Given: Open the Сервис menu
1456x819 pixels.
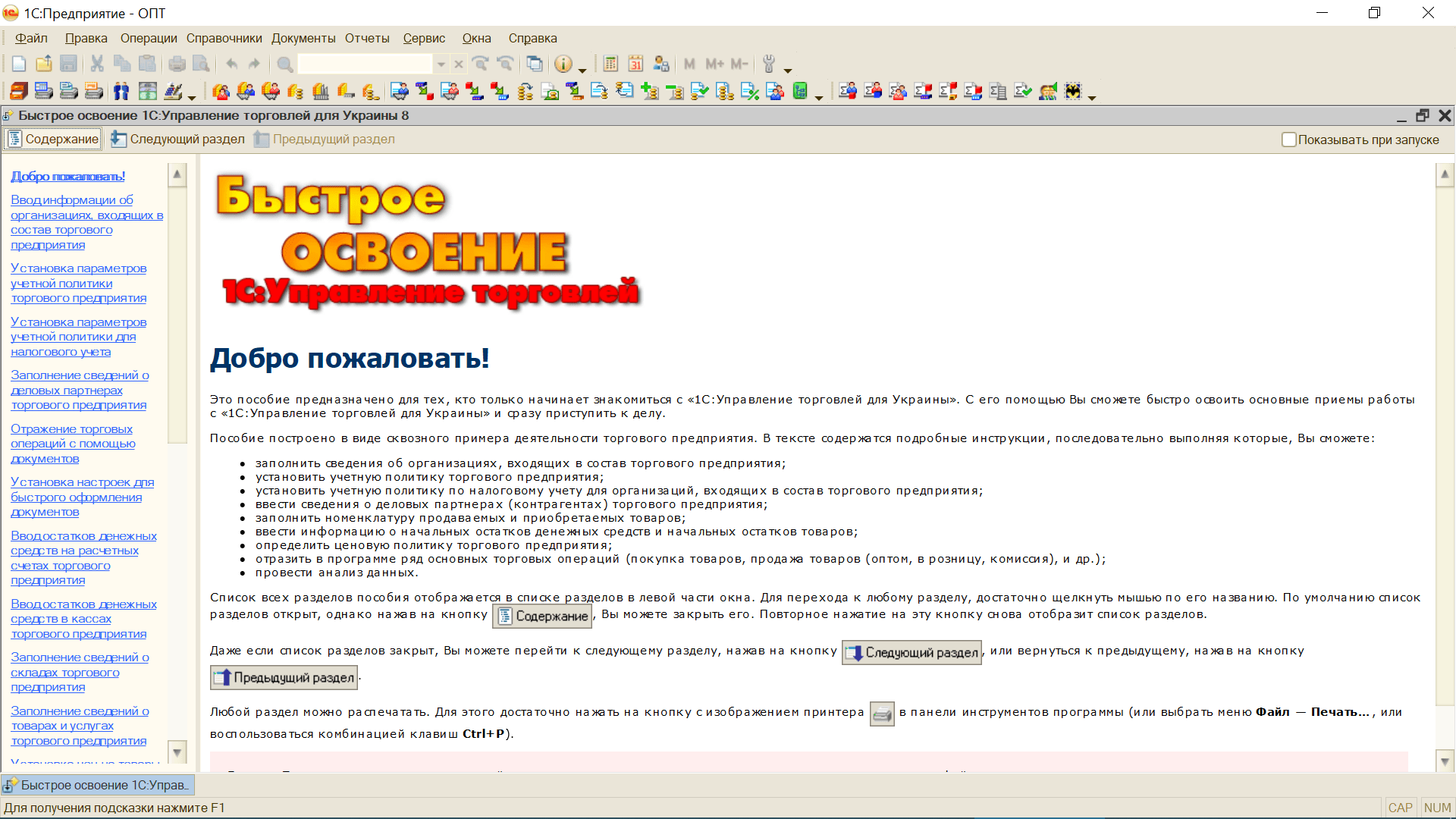Looking at the screenshot, I should pyautogui.click(x=424, y=38).
